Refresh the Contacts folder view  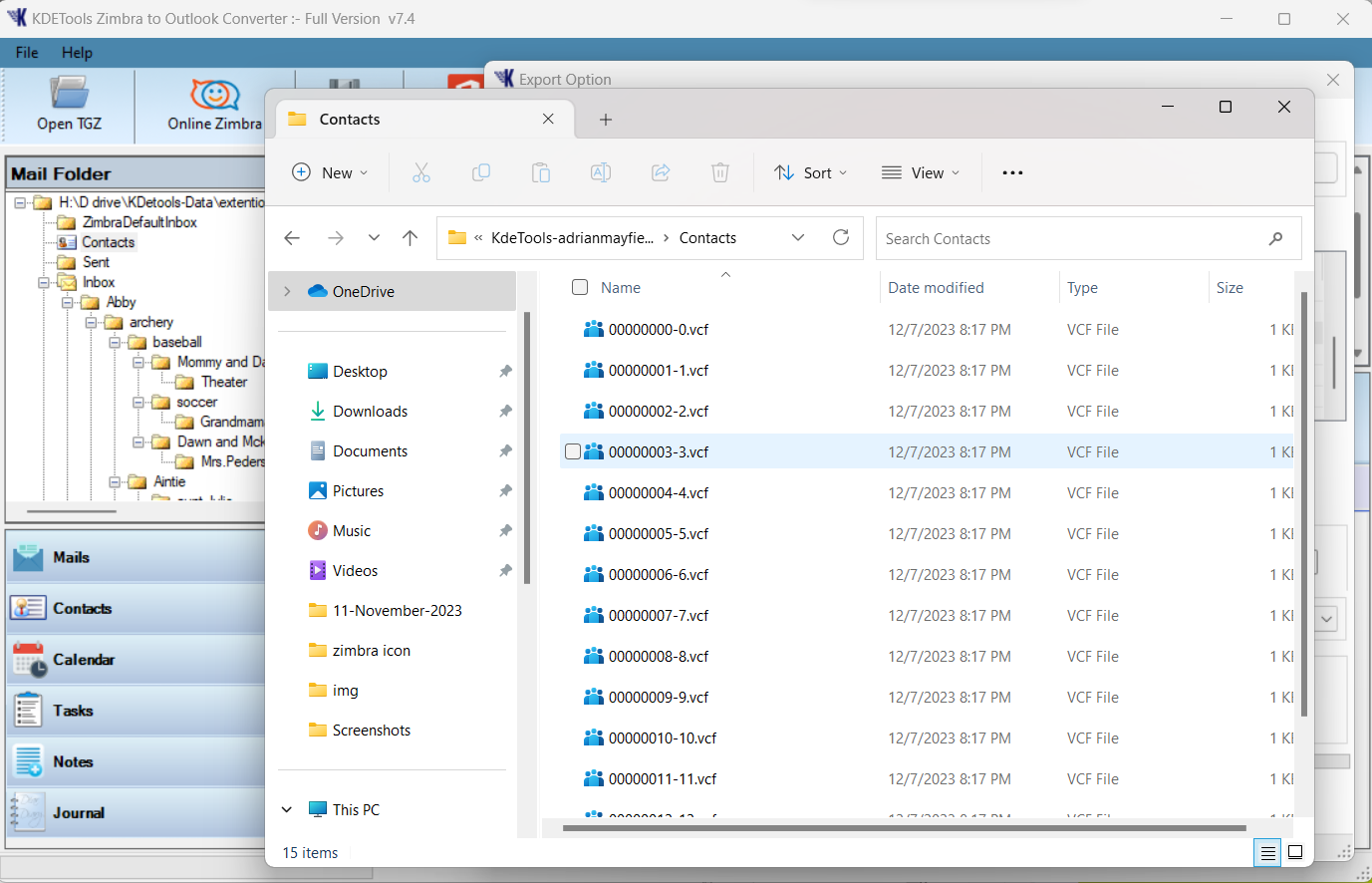(841, 237)
